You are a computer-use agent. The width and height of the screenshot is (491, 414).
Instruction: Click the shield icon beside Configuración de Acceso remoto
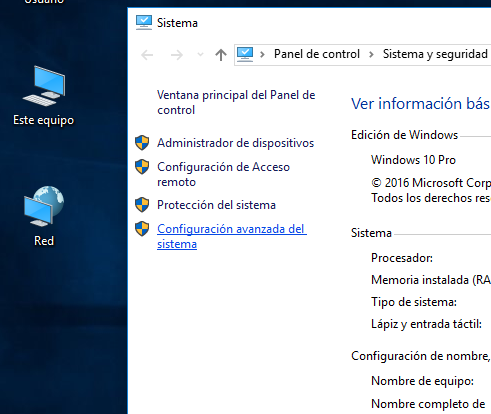coord(142,167)
